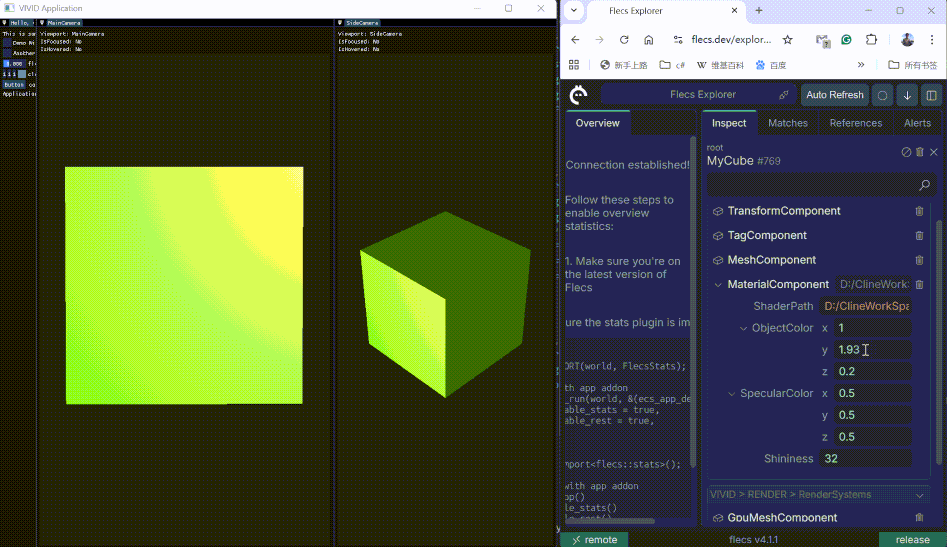This screenshot has width=947, height=547.
Task: Click the cube icon beside TagComponent
Action: coord(718,235)
